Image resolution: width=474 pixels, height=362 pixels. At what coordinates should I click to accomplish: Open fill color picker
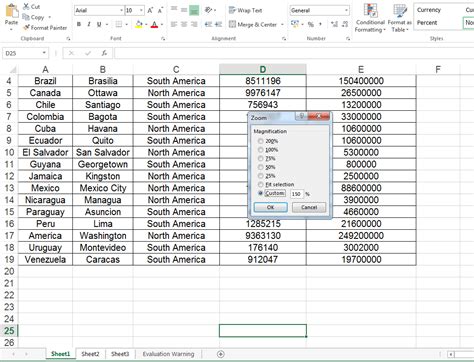point(139,24)
